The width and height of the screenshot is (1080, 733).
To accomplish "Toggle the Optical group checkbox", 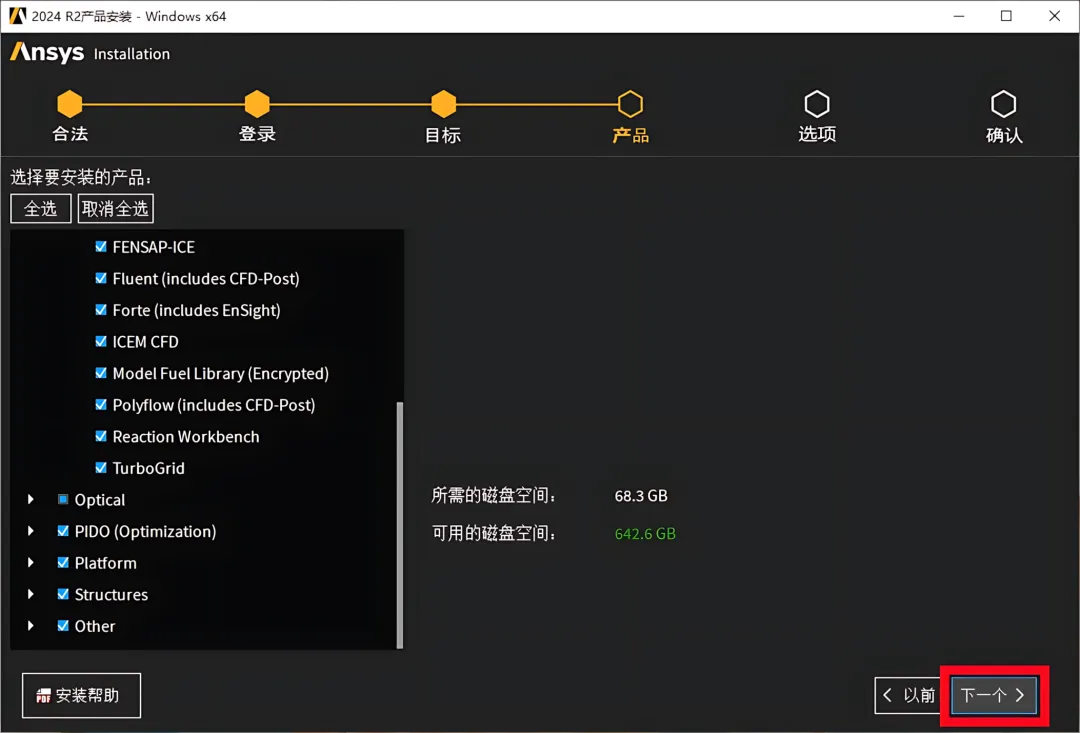I will click(63, 499).
